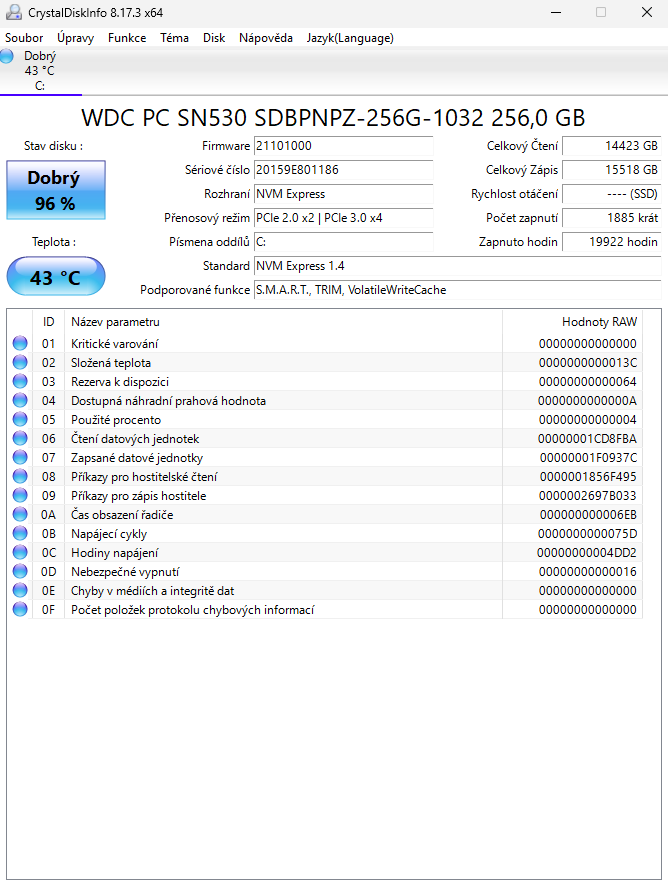Click the Název parametru column header
Image resolution: width=668 pixels, height=884 pixels.
[284, 322]
